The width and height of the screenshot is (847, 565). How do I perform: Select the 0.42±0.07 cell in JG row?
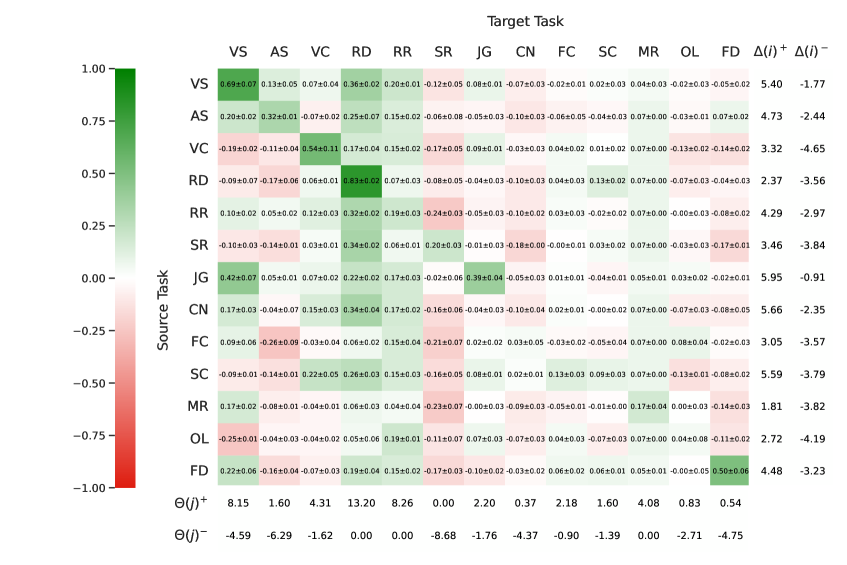pyautogui.click(x=238, y=278)
